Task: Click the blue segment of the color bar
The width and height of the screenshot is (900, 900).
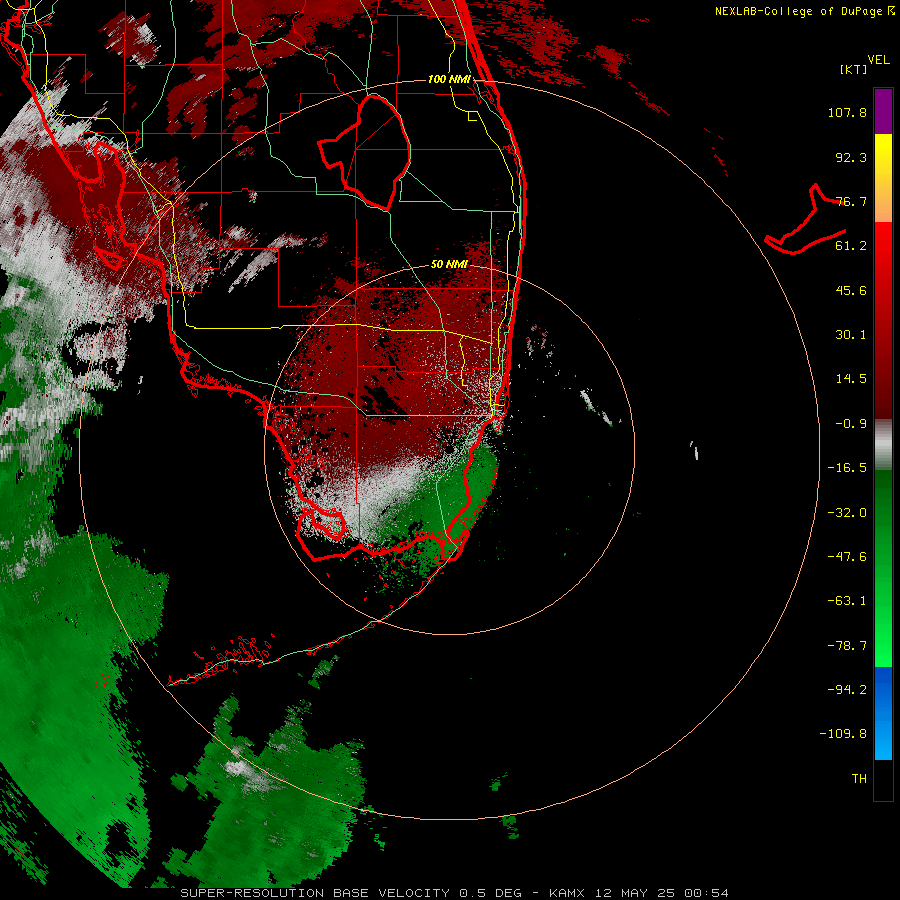Action: 883,713
